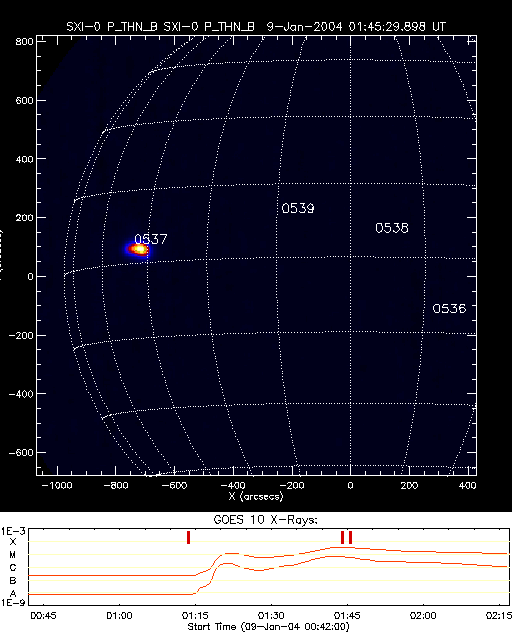The image size is (512, 640).
Task: Click the 0536 active region label
Action: (x=449, y=309)
